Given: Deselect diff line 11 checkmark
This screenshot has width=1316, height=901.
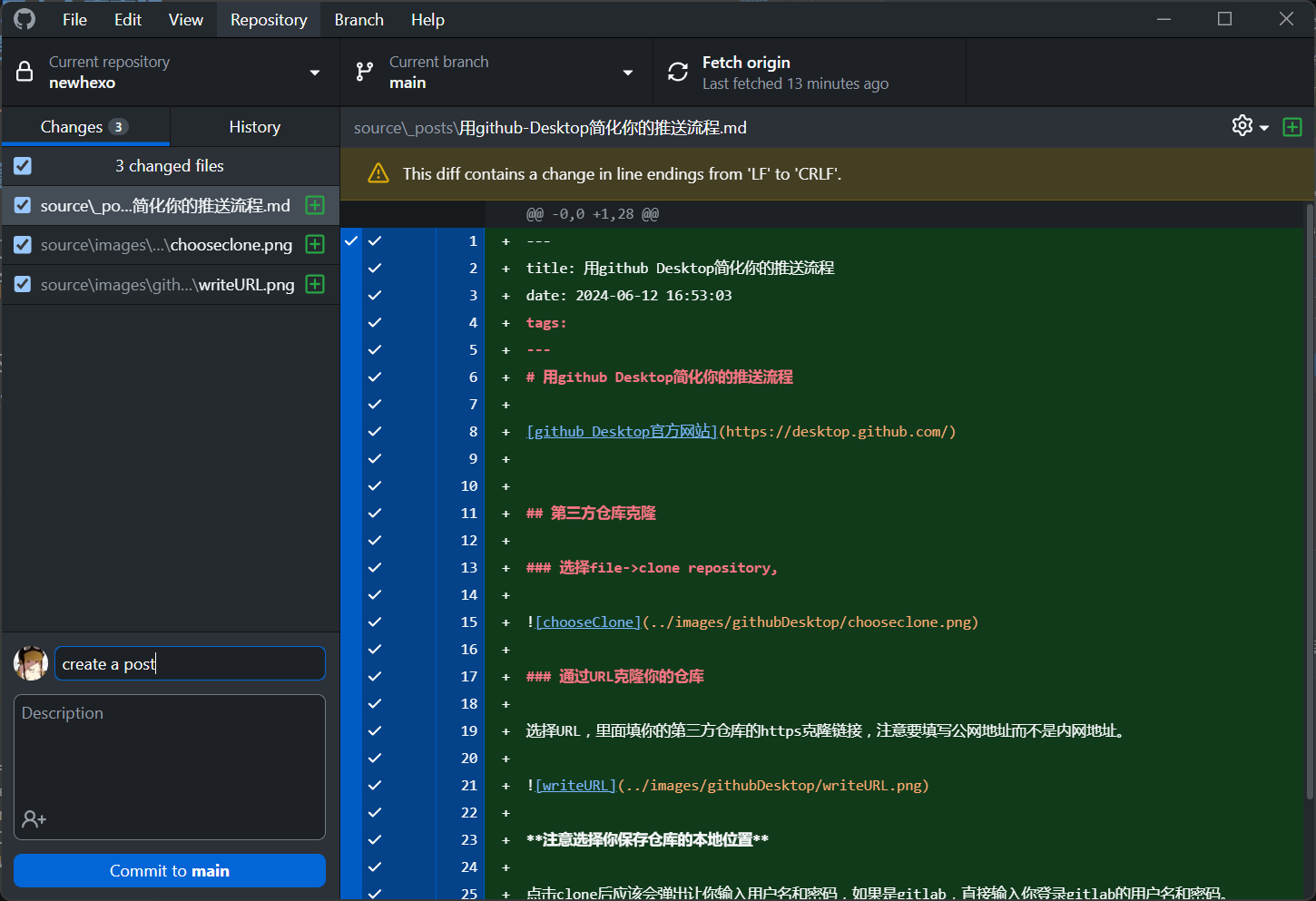Looking at the screenshot, I should point(375,513).
